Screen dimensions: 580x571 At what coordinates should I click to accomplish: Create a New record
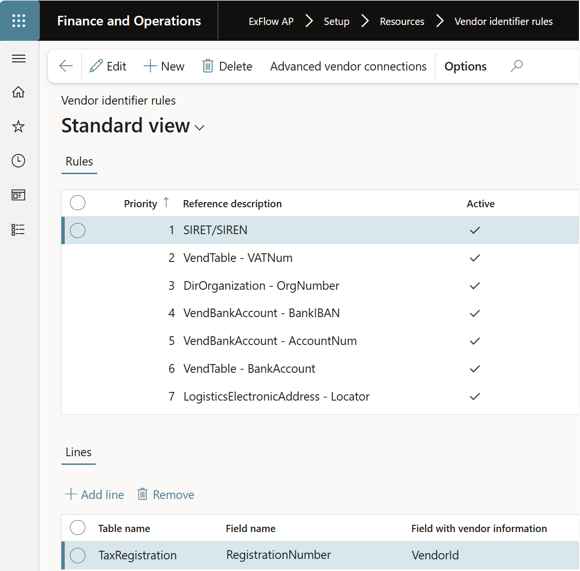point(164,66)
